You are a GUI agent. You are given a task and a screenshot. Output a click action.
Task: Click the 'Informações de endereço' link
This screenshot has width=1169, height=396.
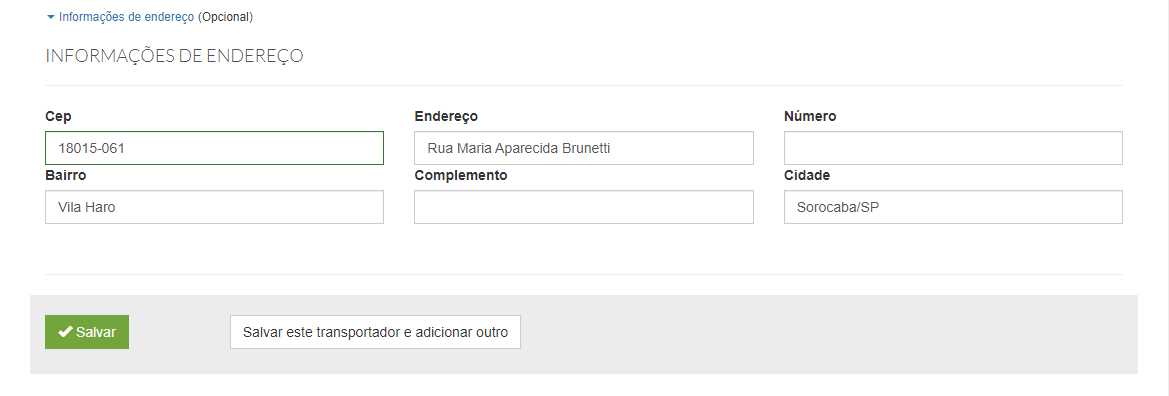[127, 17]
